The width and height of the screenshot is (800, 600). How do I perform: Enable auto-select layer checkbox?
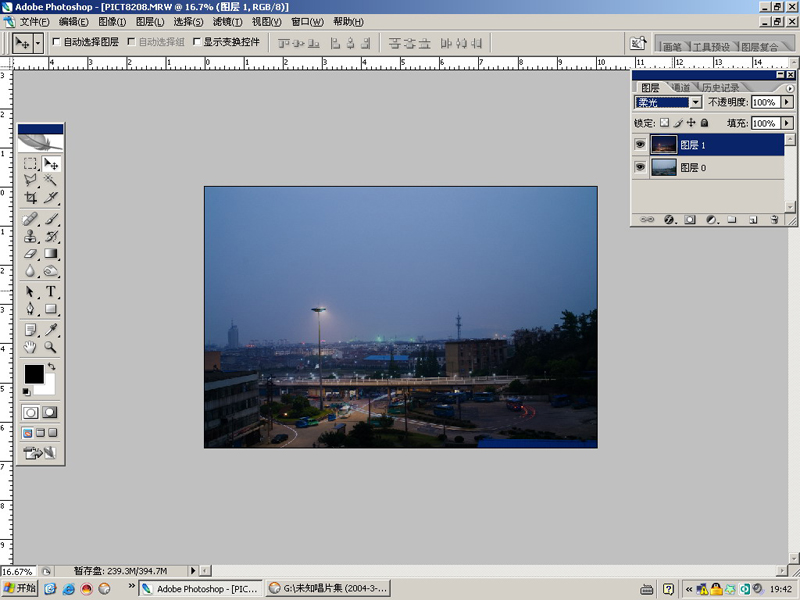pyautogui.click(x=56, y=42)
